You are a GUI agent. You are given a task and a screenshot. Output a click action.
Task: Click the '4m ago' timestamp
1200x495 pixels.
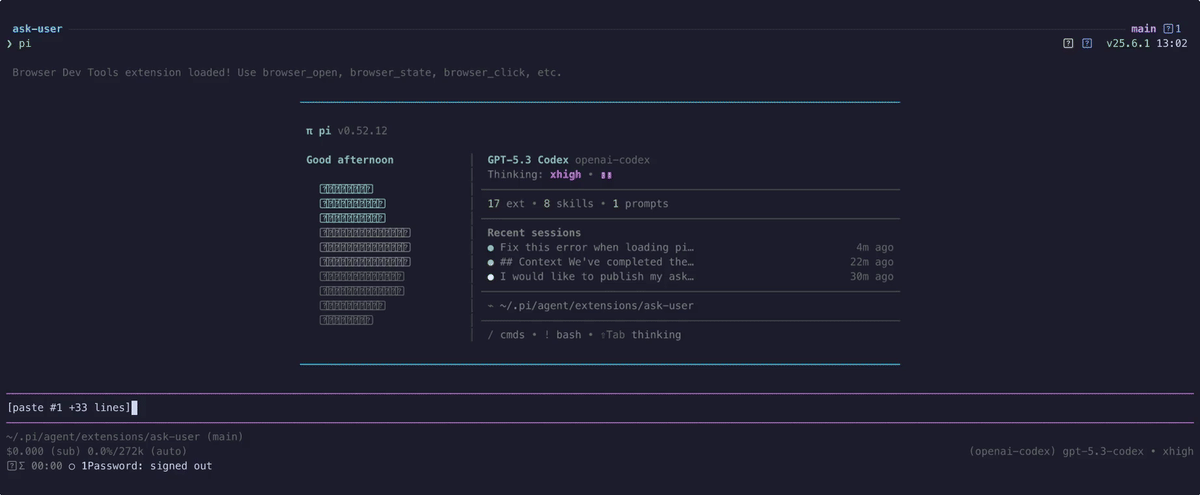click(x=875, y=247)
